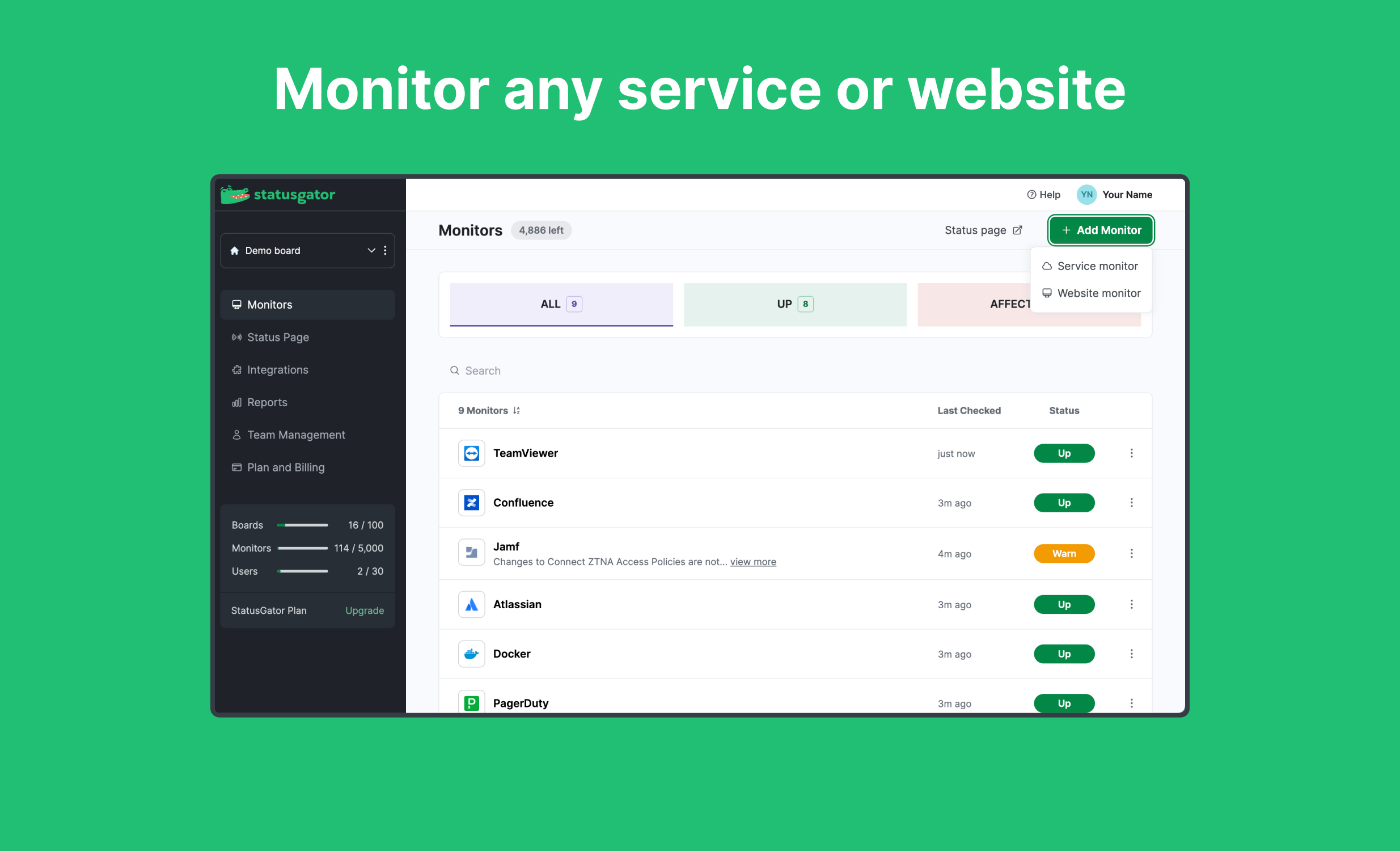Screen dimensions: 1400x851
Task: Select the Service monitor option
Action: coord(1097,266)
